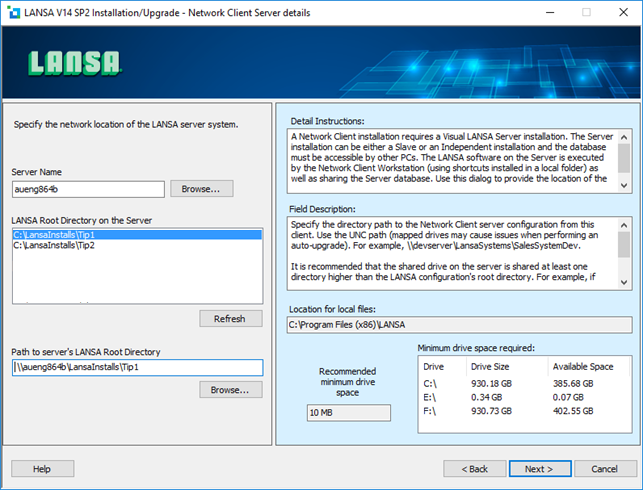The width and height of the screenshot is (643, 490).
Task: Click the LANSA logo in the banner
Action: (x=75, y=63)
